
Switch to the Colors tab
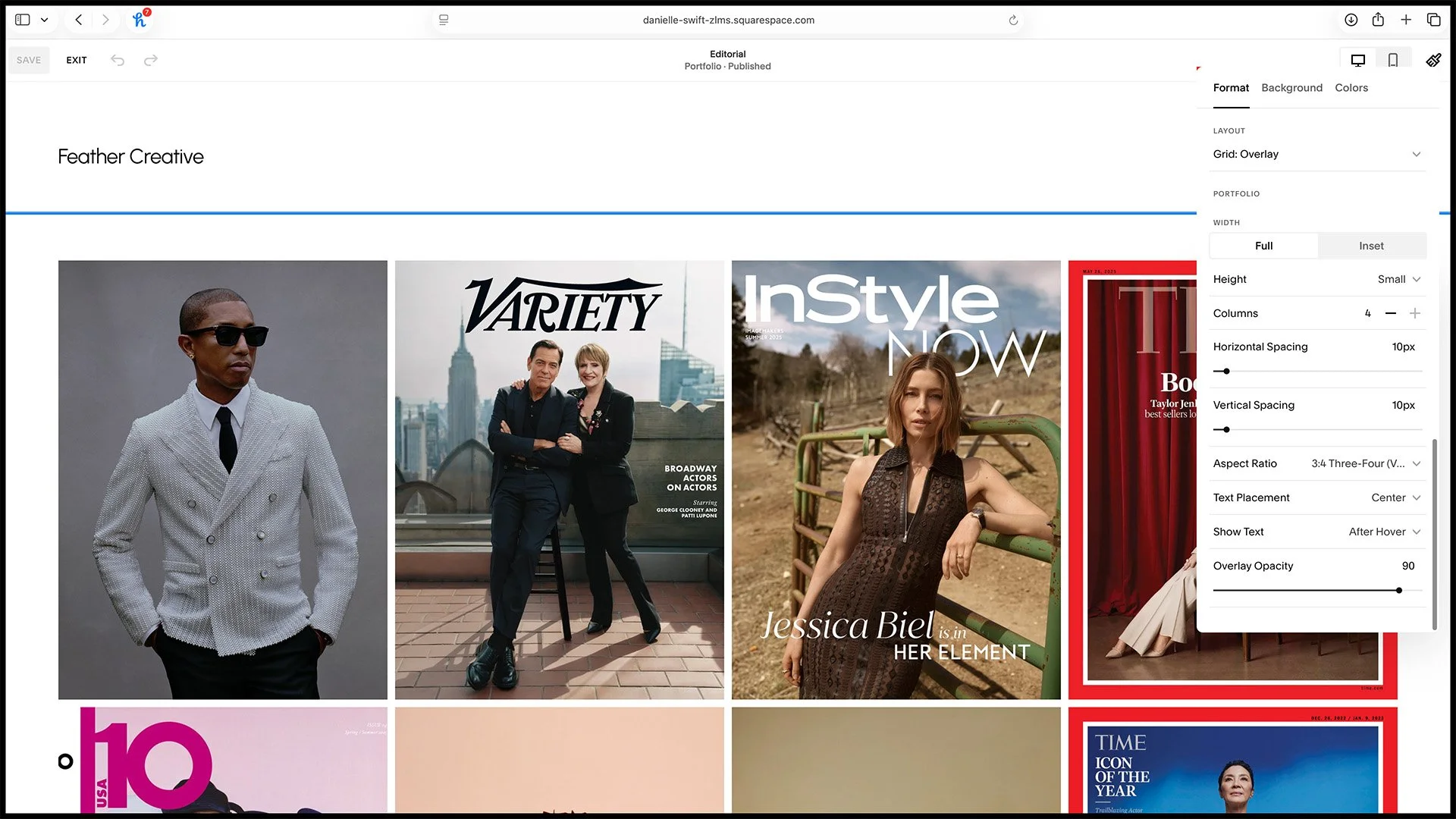click(x=1351, y=88)
